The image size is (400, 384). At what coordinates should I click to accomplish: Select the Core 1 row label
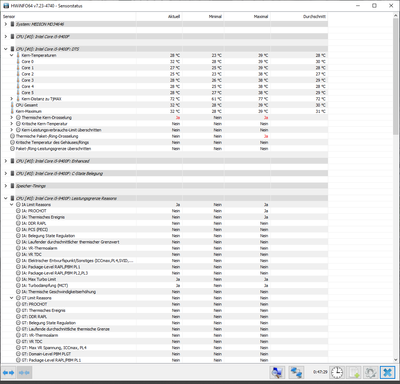[x=28, y=68]
